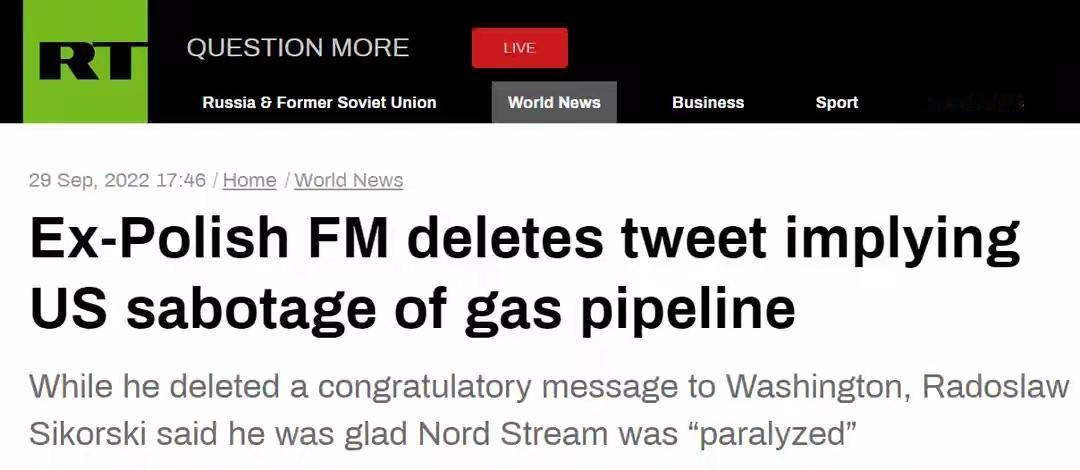Click the blurred menu item after Sport
This screenshot has height=470, width=1080.
[976, 102]
